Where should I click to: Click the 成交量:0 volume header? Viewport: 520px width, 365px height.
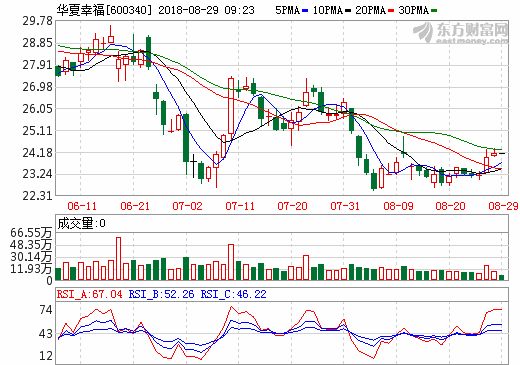coord(82,223)
